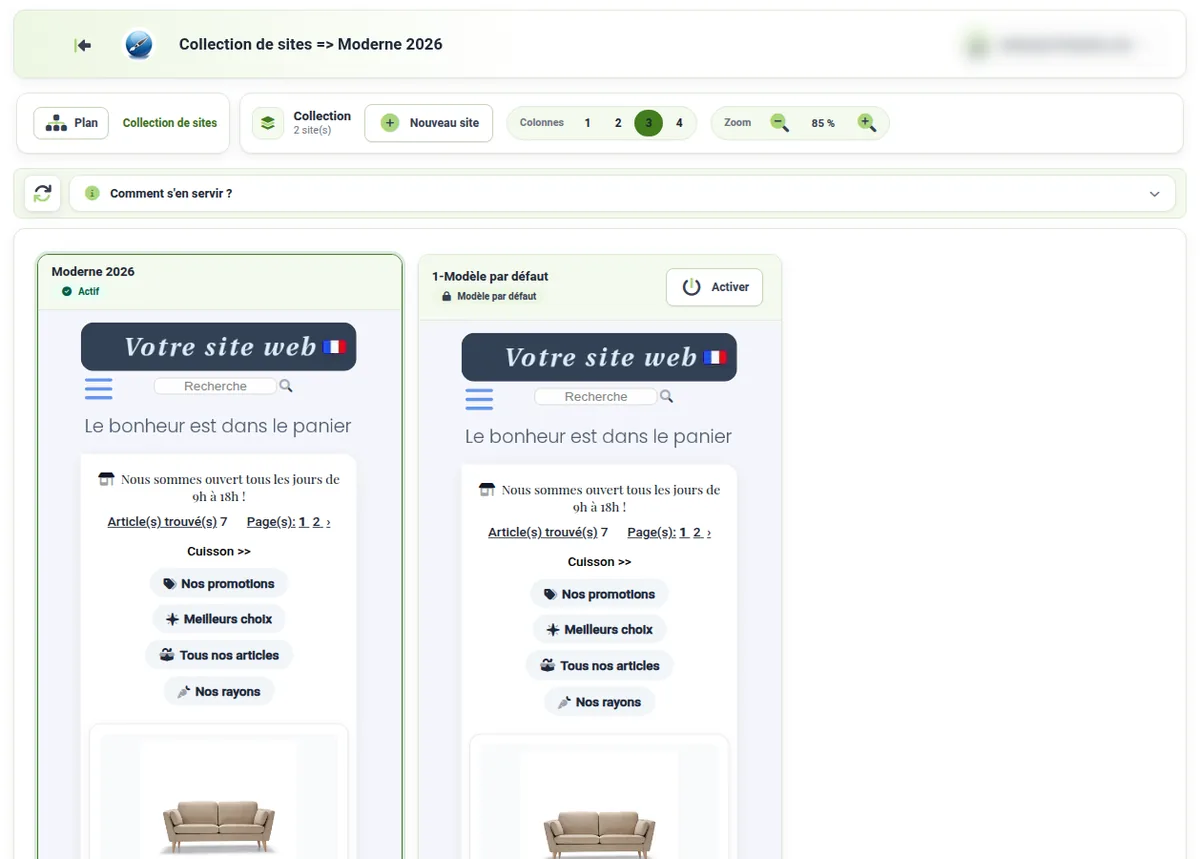Click the 1-Modèle par défaut title
This screenshot has height=859, width=1200.
pos(490,277)
